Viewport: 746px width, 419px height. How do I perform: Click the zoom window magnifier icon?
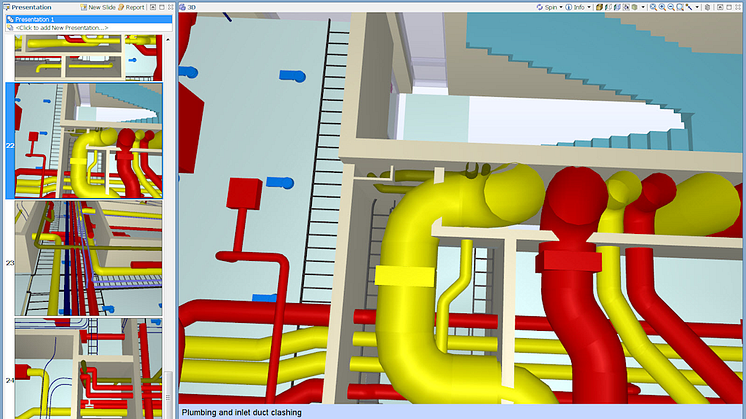tap(680, 7)
